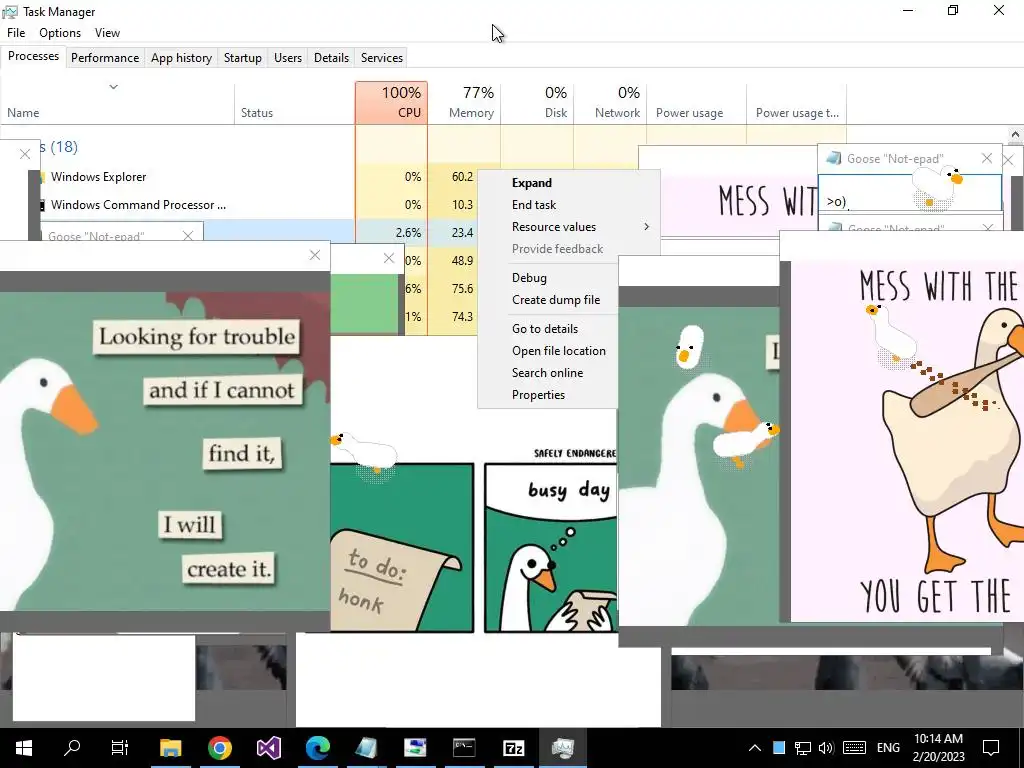Click the 75.6 memory value

(x=462, y=289)
